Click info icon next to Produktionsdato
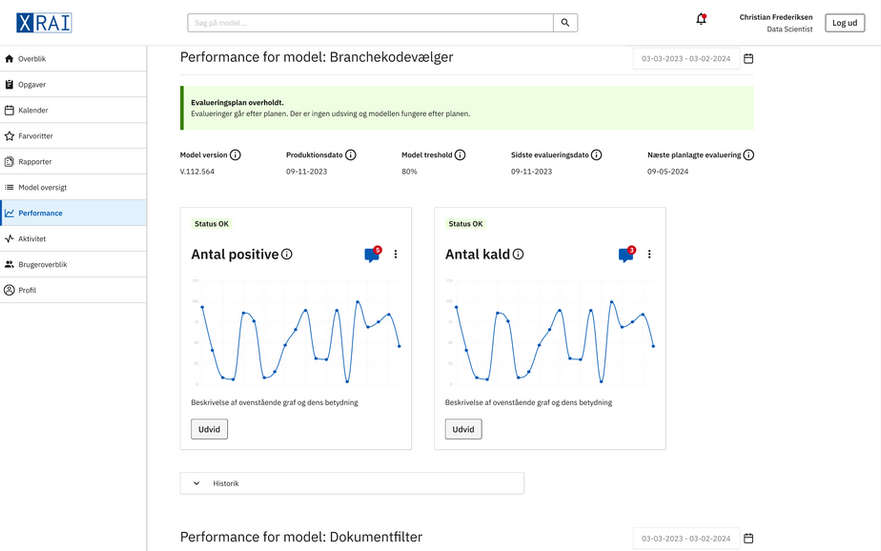The height and width of the screenshot is (551, 881). pyautogui.click(x=350, y=155)
